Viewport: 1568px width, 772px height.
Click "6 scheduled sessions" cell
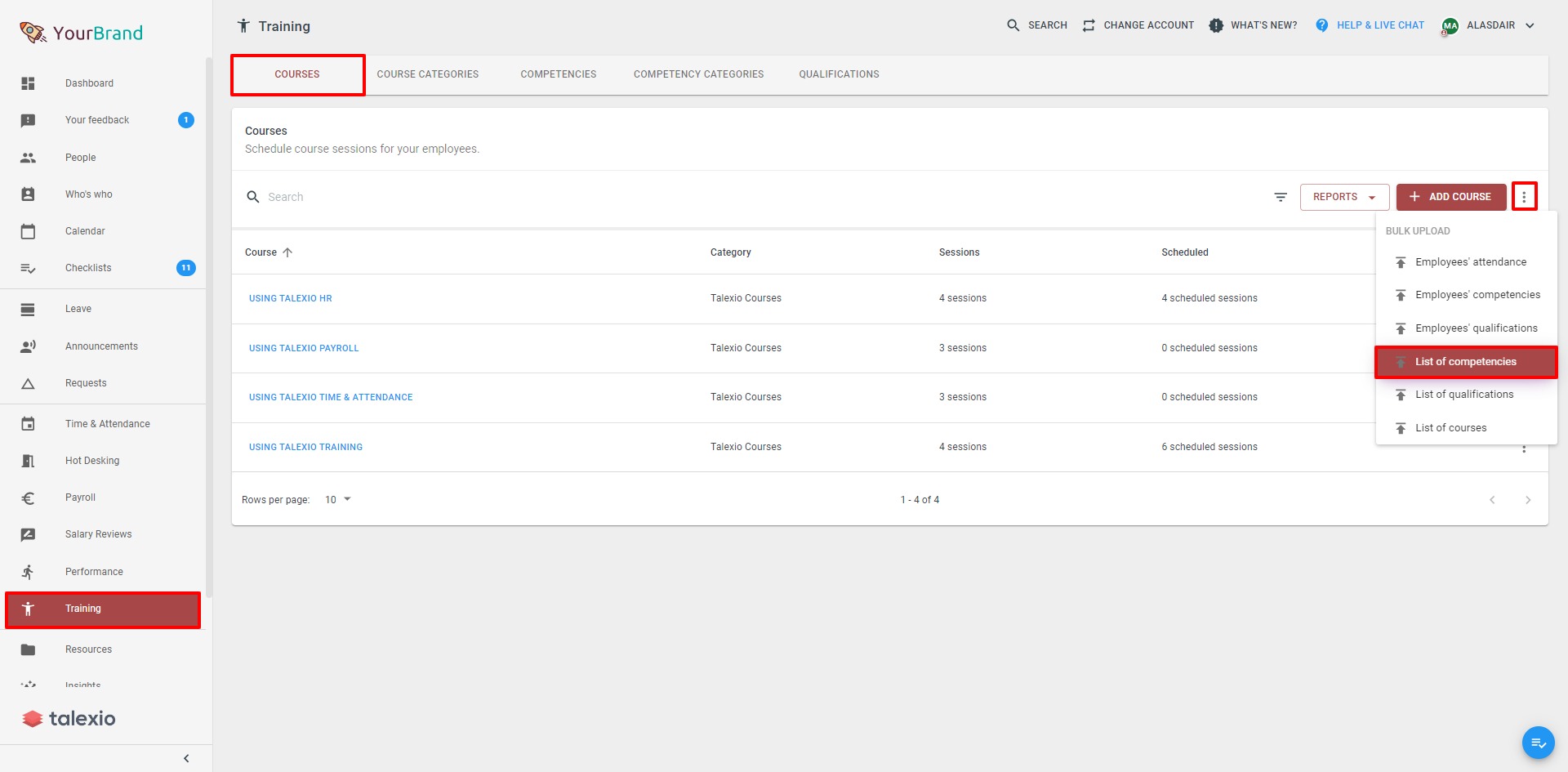pos(1209,447)
